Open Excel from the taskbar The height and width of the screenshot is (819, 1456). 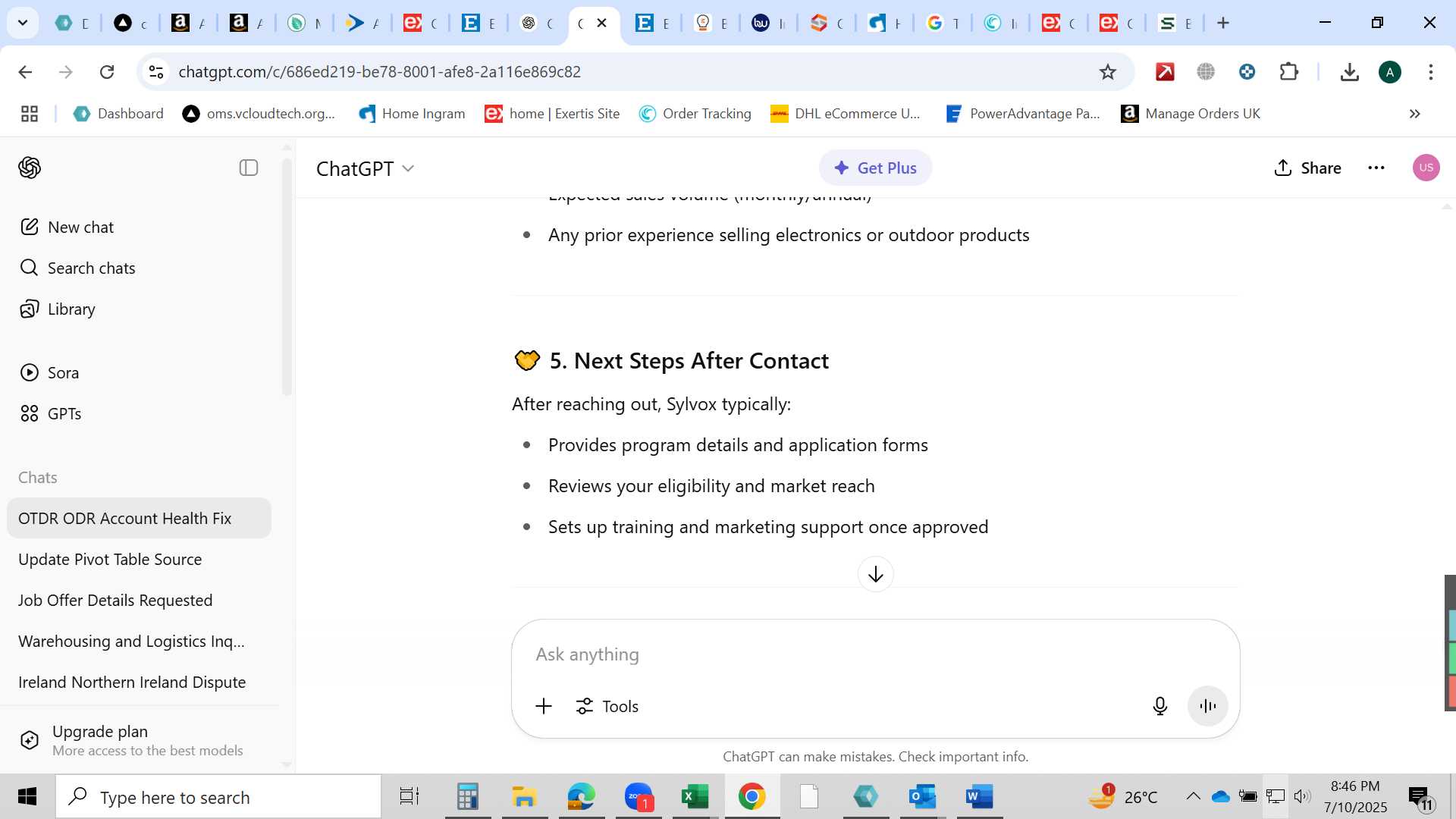click(695, 796)
